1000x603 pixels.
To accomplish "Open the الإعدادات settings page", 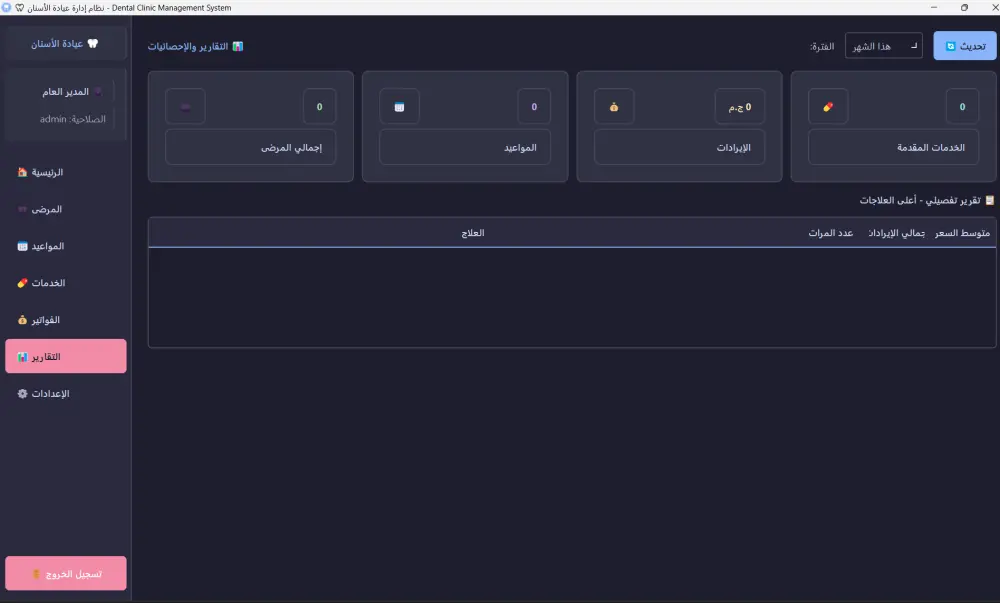I will pyautogui.click(x=66, y=393).
